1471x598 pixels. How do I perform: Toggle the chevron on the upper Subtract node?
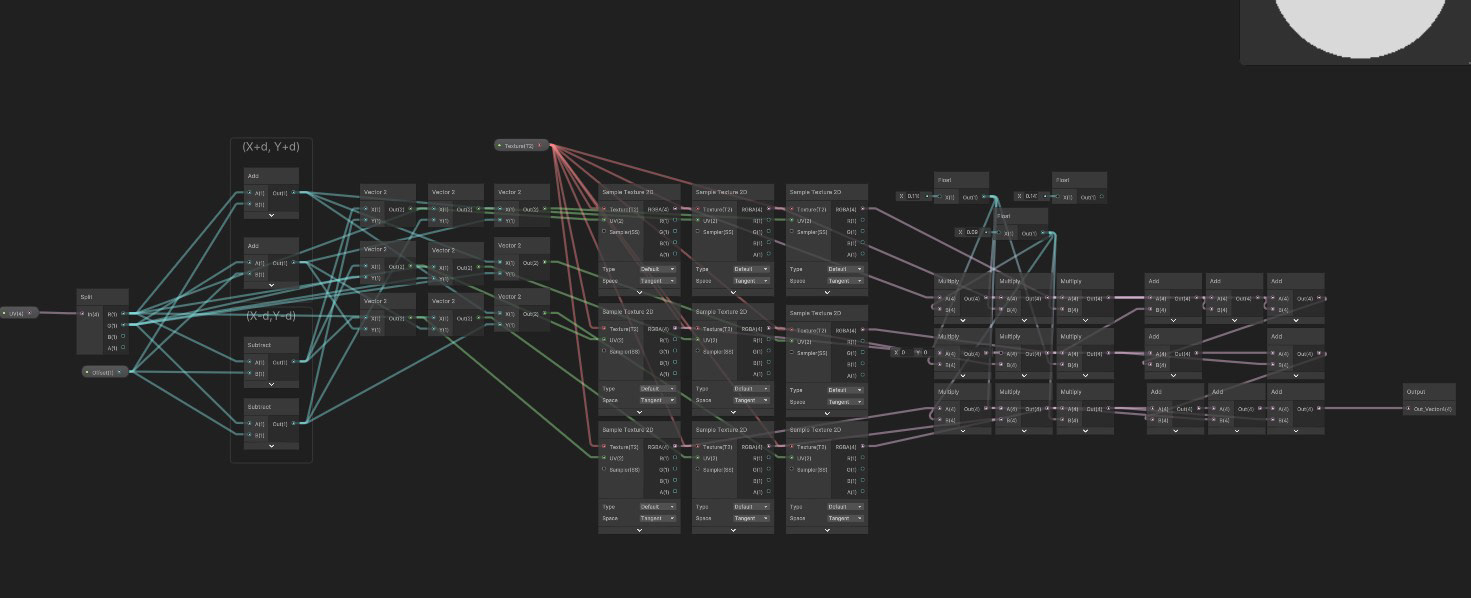click(272, 384)
